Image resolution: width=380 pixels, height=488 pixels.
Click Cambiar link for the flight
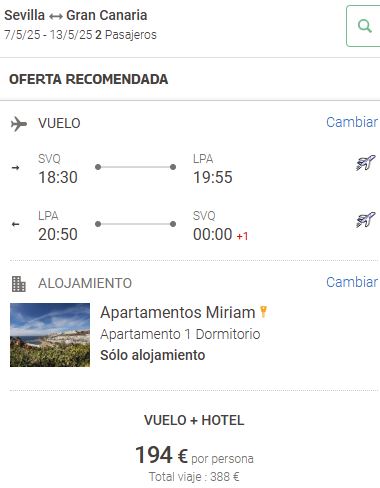point(352,122)
